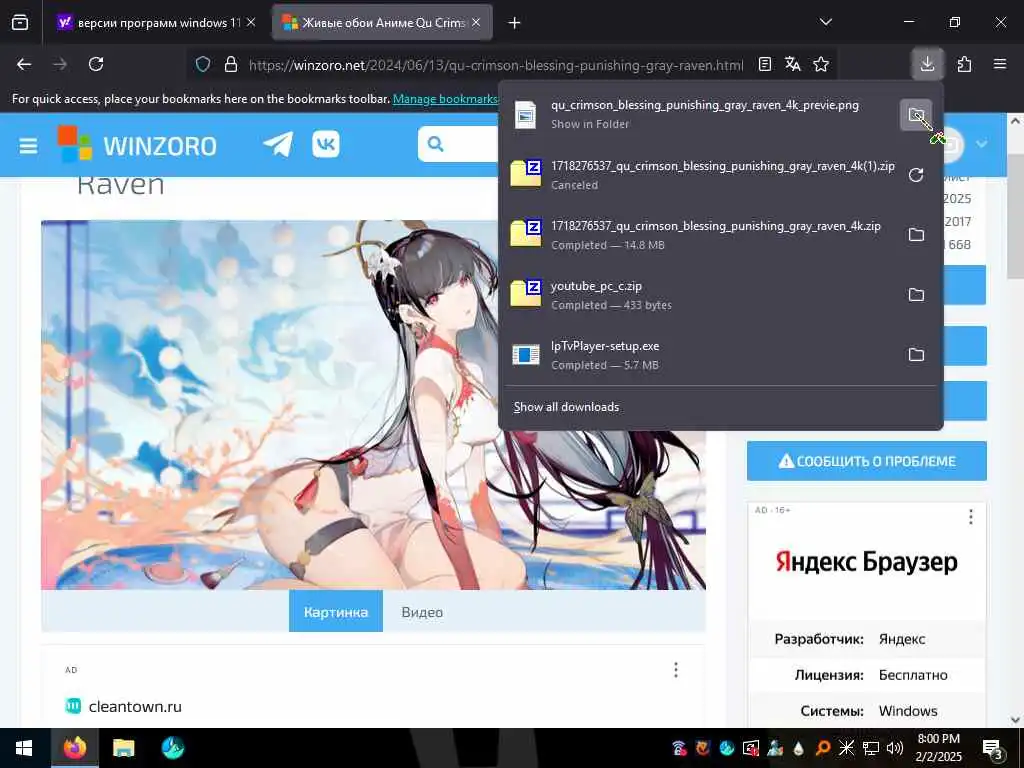Screen dimensions: 1024x768
Task: Switch to the 'Картинка' tab
Action: [336, 612]
